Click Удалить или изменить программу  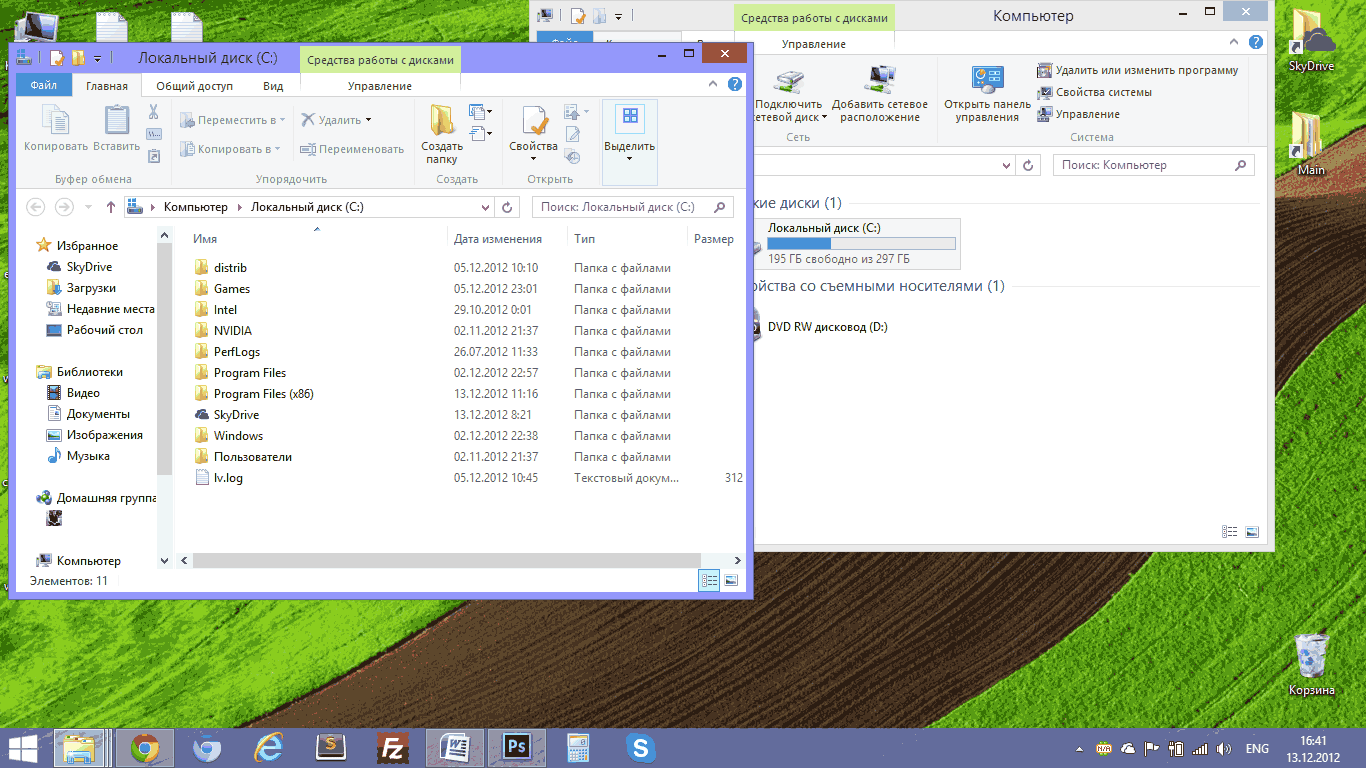tap(1138, 70)
